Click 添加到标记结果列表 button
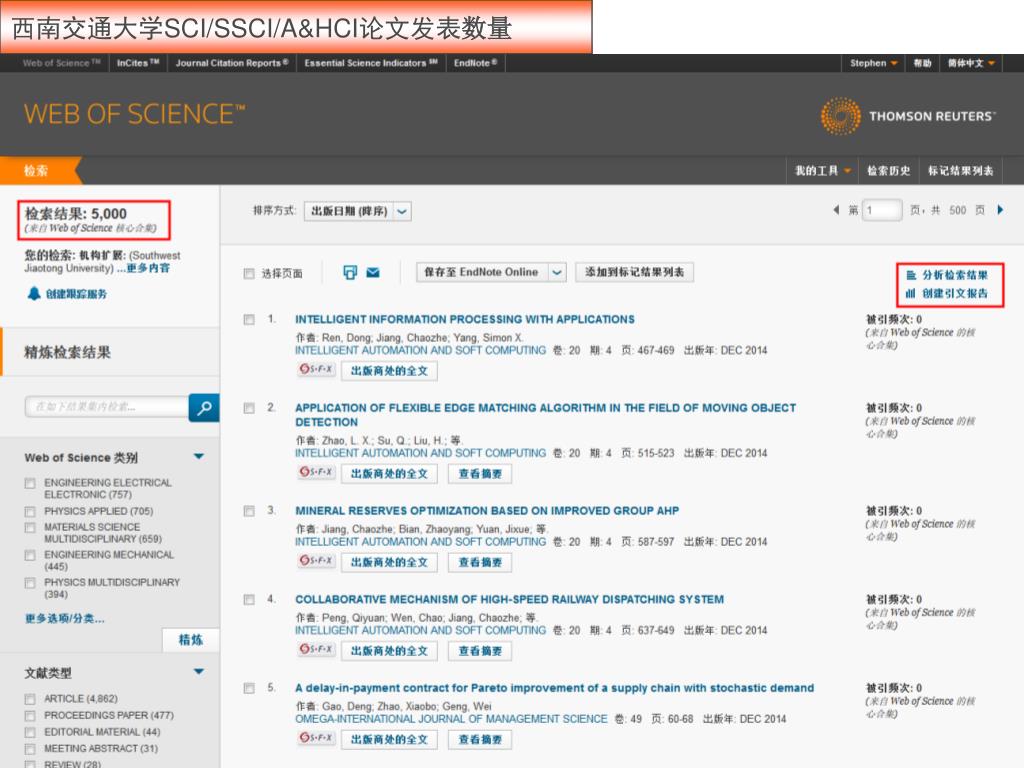This screenshot has height=768, width=1024. click(634, 272)
